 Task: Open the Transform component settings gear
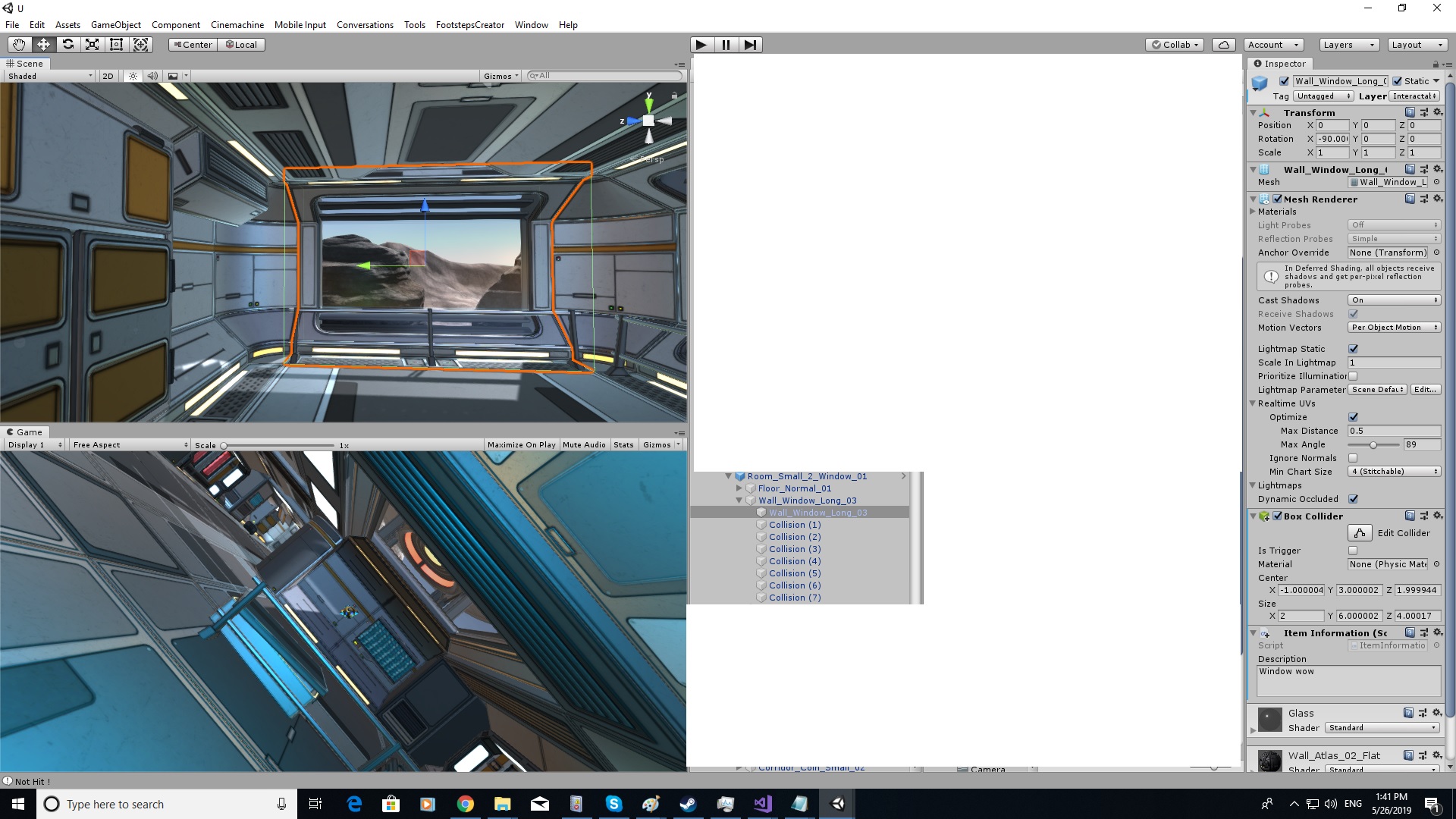click(x=1439, y=111)
